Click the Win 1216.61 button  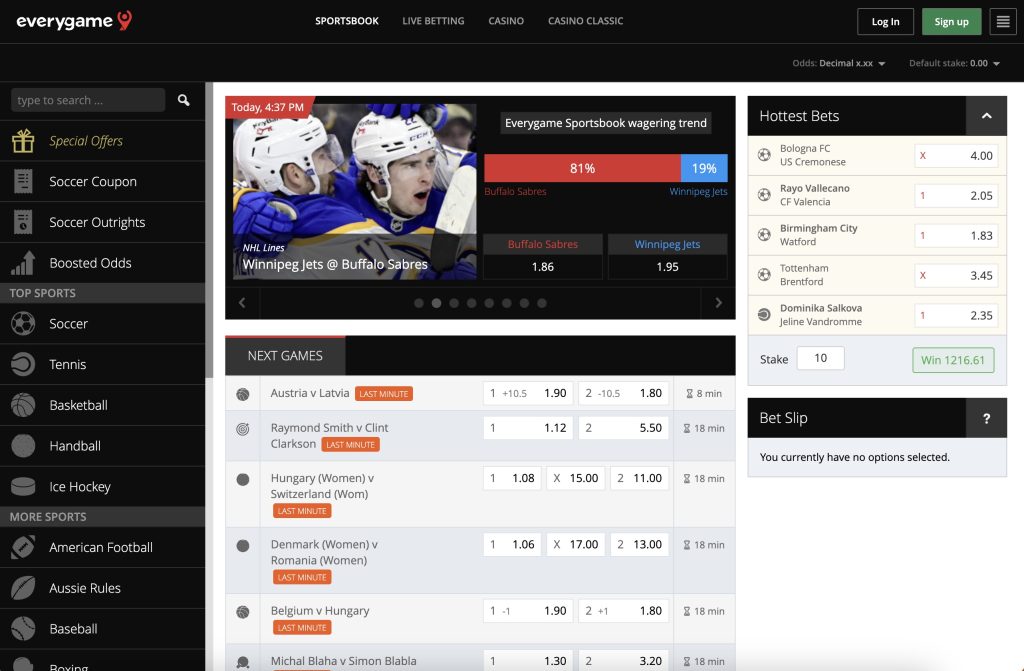pyautogui.click(x=953, y=358)
